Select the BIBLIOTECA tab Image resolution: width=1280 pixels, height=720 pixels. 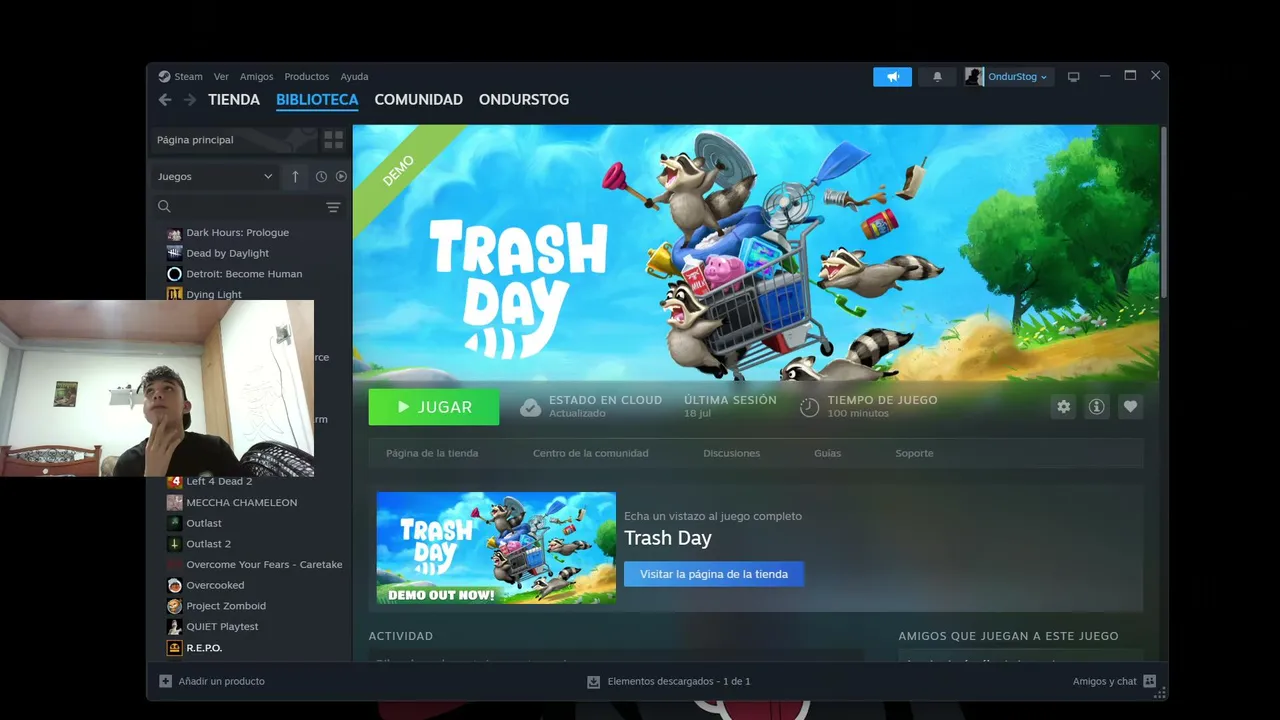tap(317, 100)
